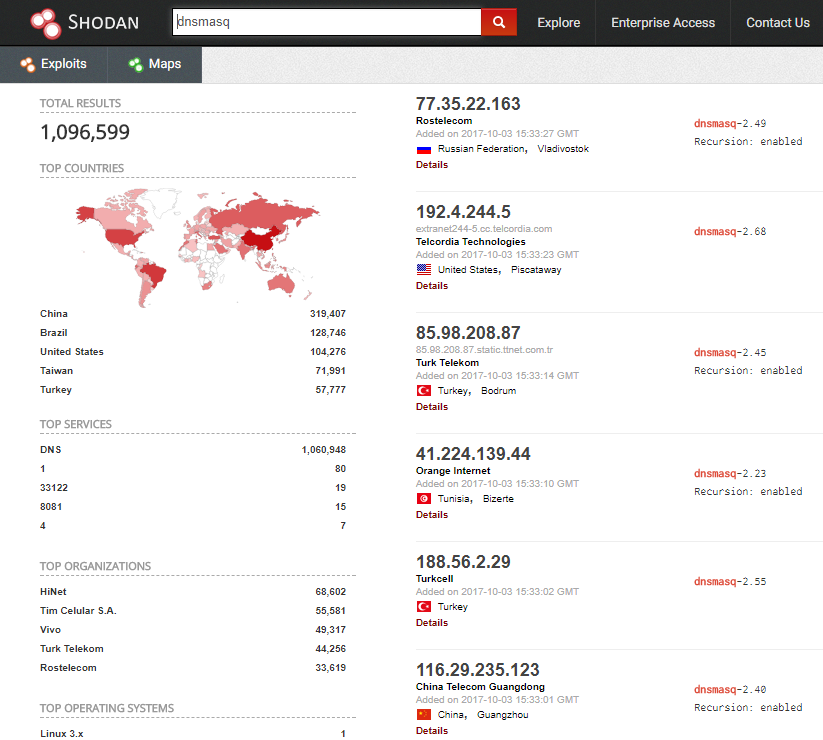Open host 192.4.244.5
Screen dimensions: 823x740
[463, 212]
